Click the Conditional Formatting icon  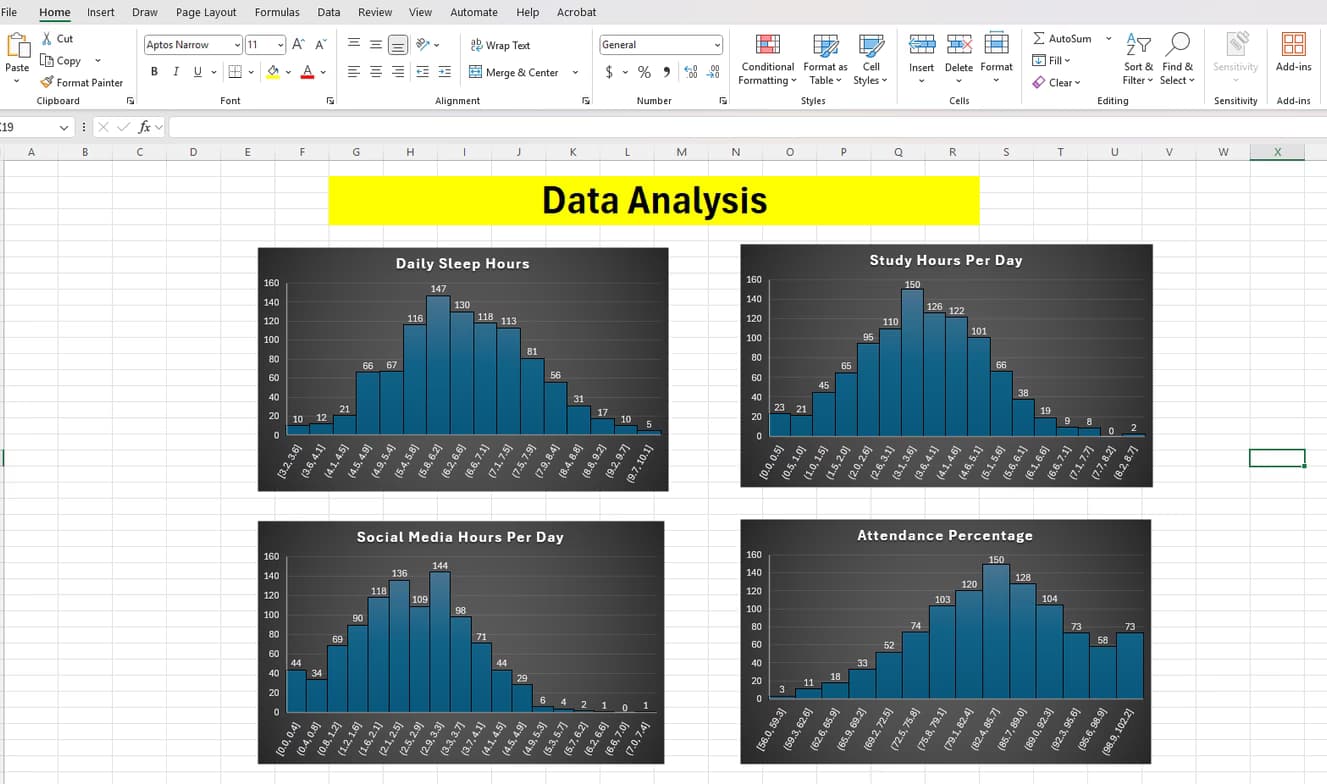[x=767, y=46]
